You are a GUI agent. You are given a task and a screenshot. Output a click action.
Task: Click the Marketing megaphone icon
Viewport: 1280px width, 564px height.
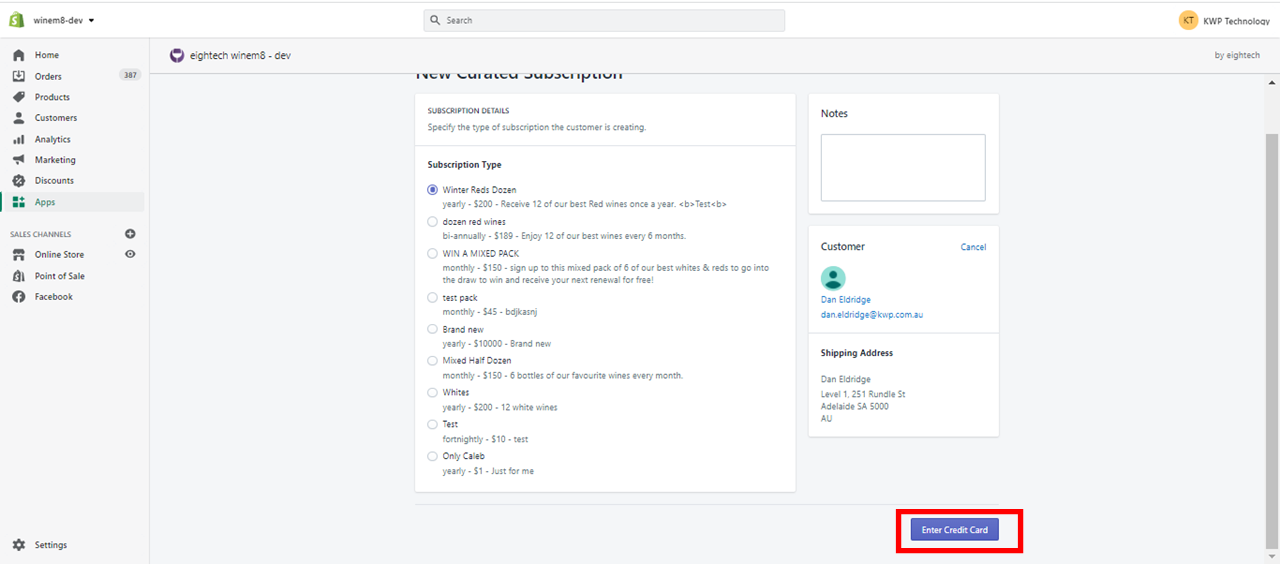18,160
